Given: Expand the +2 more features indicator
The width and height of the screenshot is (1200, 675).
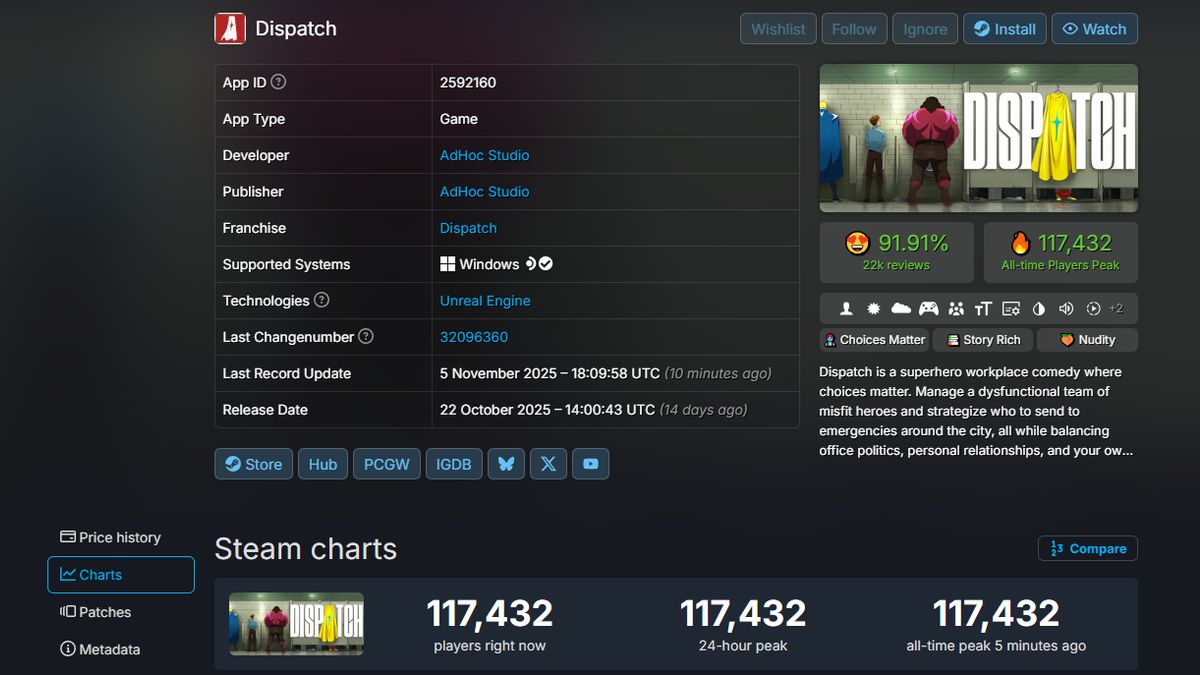Looking at the screenshot, I should point(1116,309).
